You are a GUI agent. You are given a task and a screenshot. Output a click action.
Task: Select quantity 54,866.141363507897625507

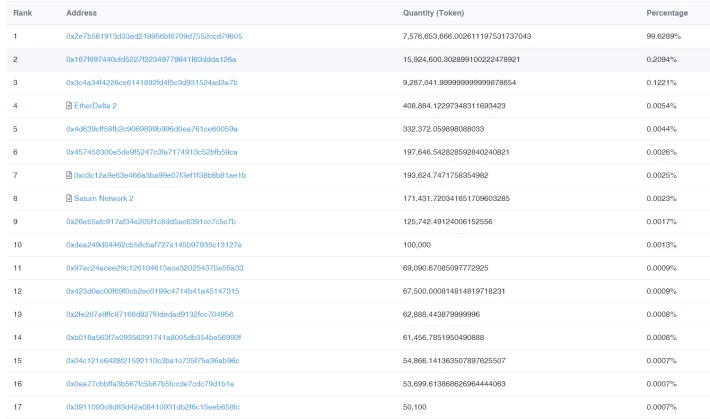click(x=454, y=361)
